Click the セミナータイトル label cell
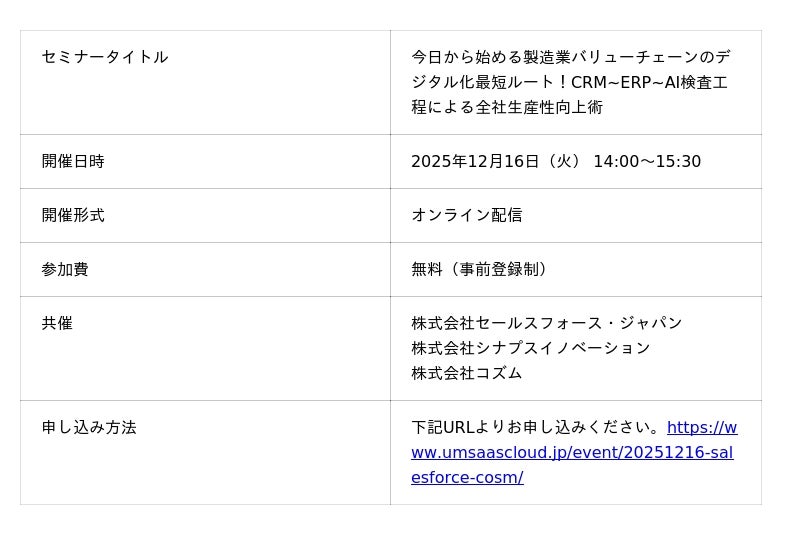 click(x=105, y=57)
